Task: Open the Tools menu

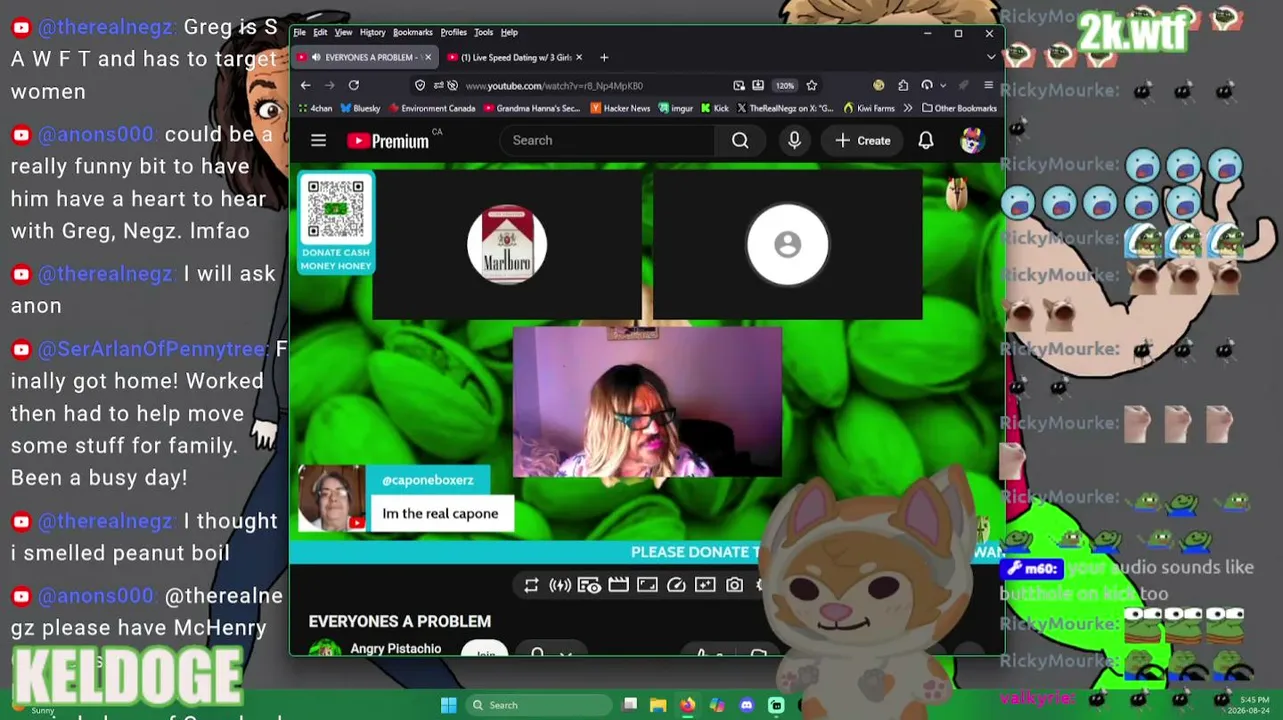Action: [x=483, y=32]
